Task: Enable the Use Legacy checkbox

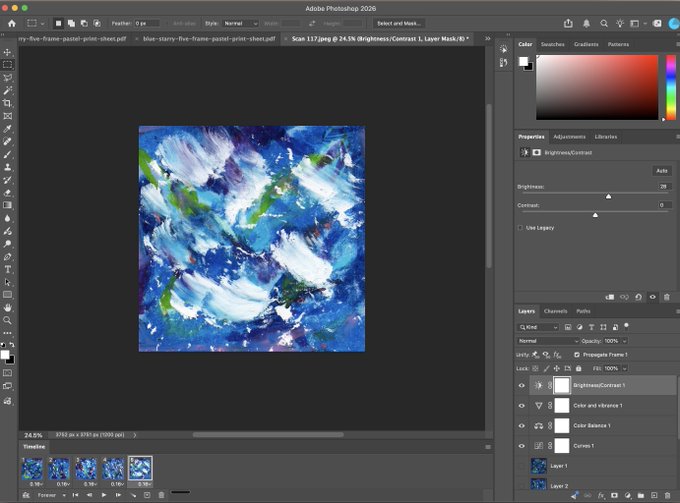Action: coord(520,228)
